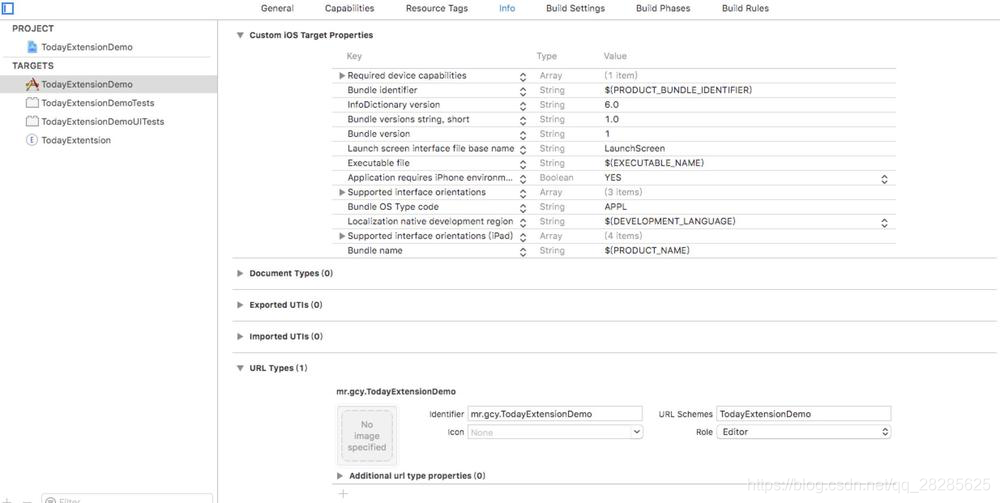Viewport: 1000px width, 503px height.
Task: Click the $(PRODUCT_NAME) value
Action: pyautogui.click(x=647, y=251)
